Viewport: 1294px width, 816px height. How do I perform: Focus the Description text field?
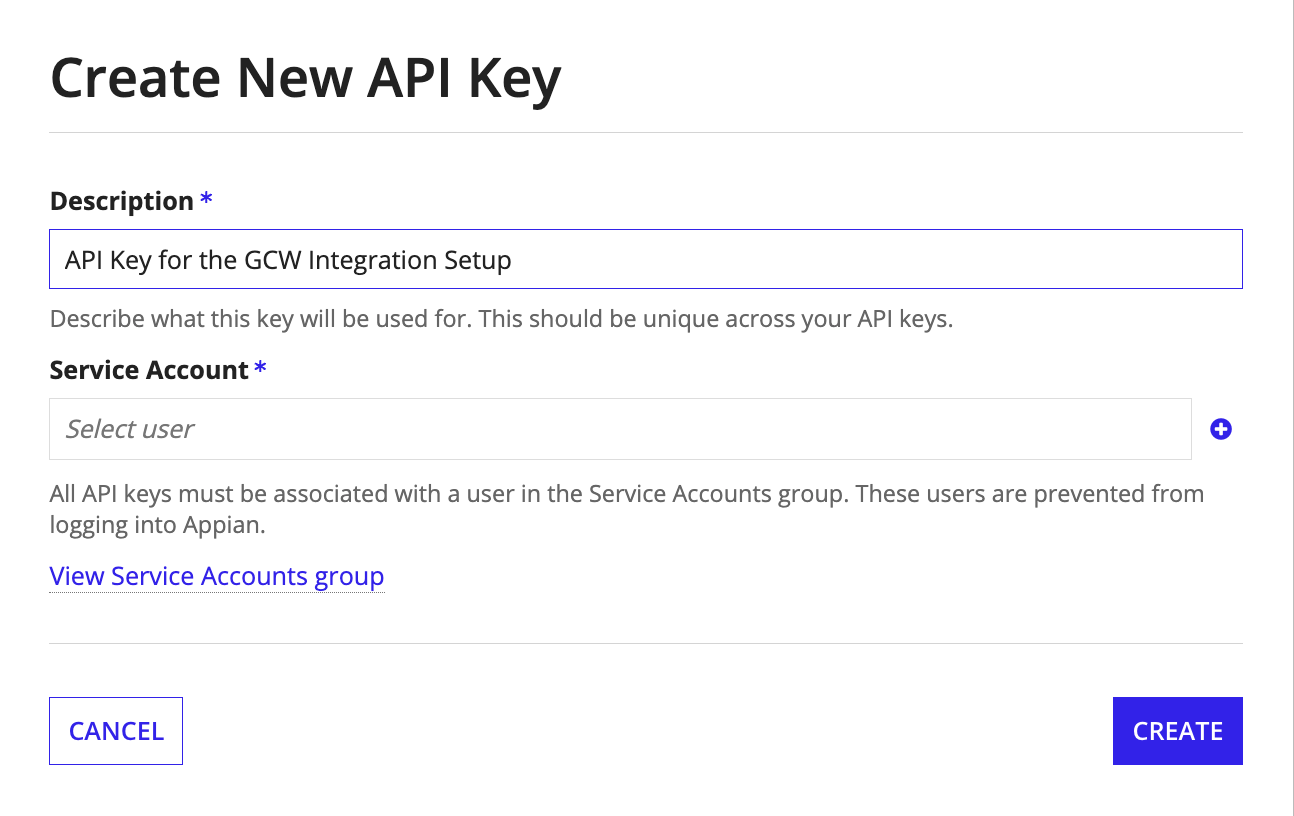click(646, 260)
